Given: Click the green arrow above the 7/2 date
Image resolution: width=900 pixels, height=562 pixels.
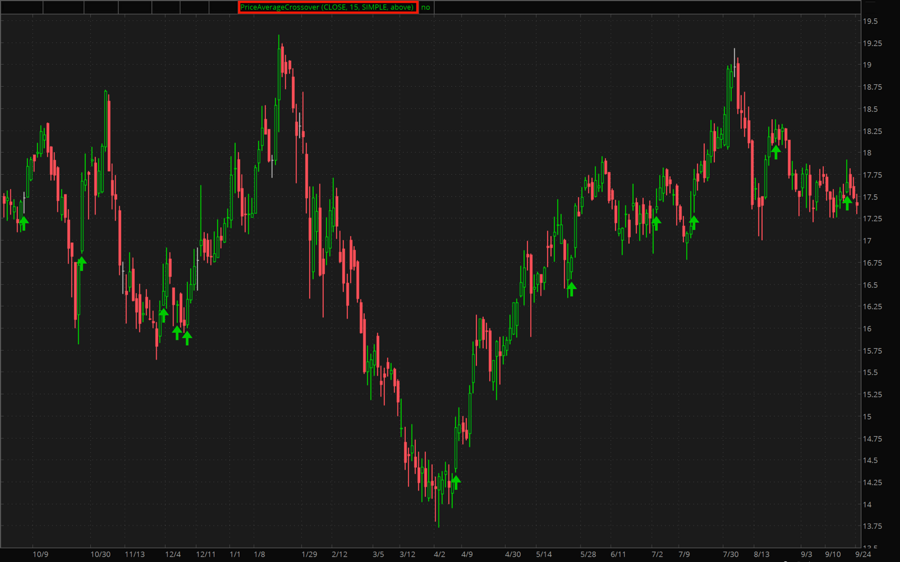Looking at the screenshot, I should pyautogui.click(x=656, y=223).
